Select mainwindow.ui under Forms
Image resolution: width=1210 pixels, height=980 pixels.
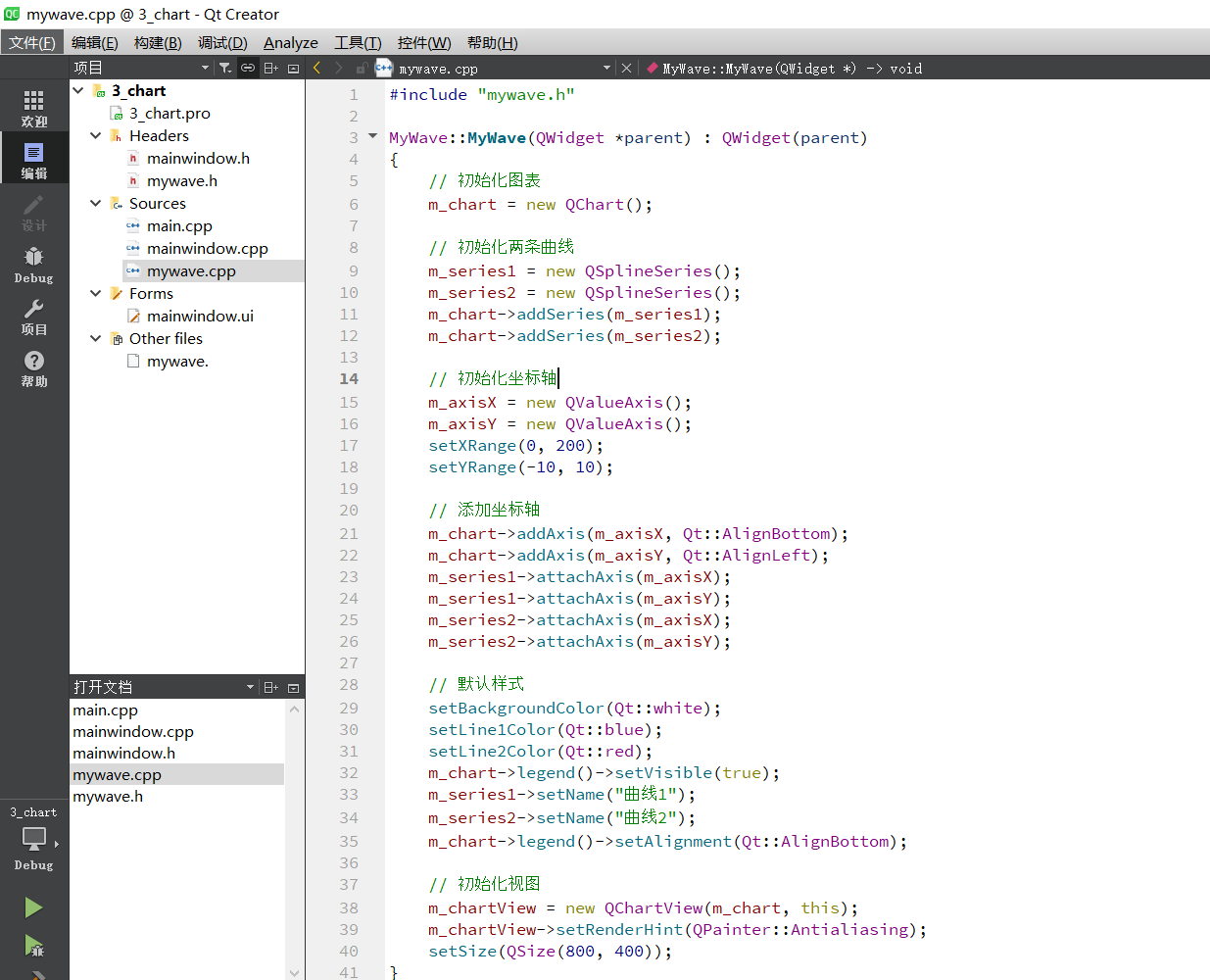[200, 316]
